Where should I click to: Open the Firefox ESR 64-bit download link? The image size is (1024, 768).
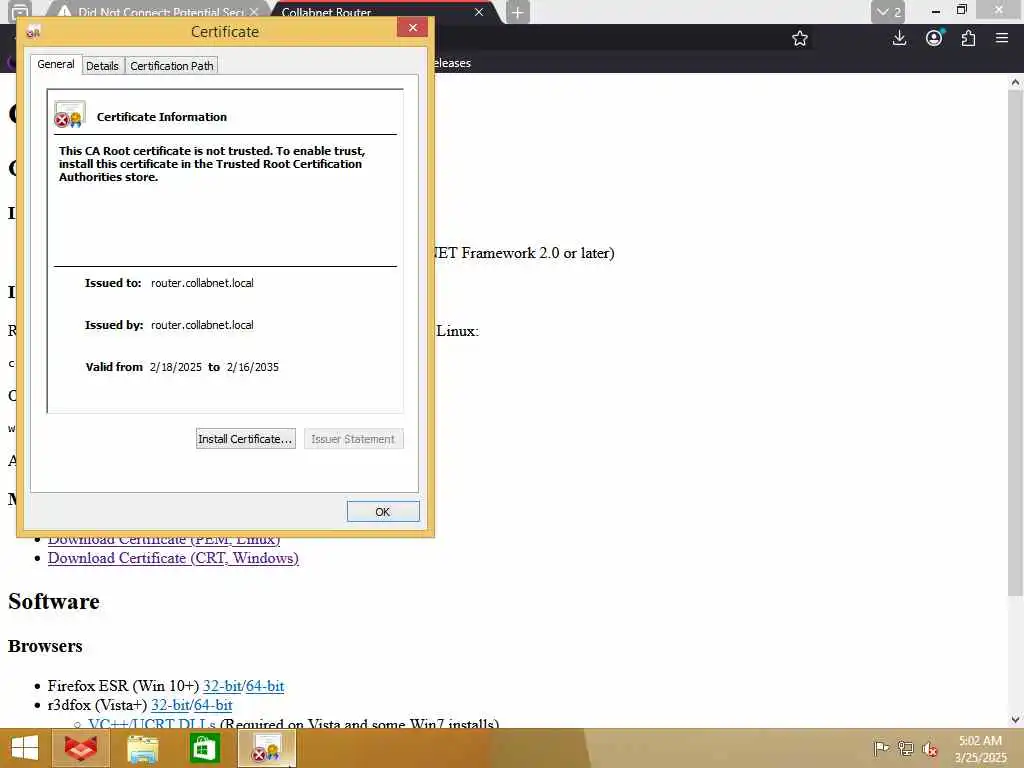(x=265, y=686)
